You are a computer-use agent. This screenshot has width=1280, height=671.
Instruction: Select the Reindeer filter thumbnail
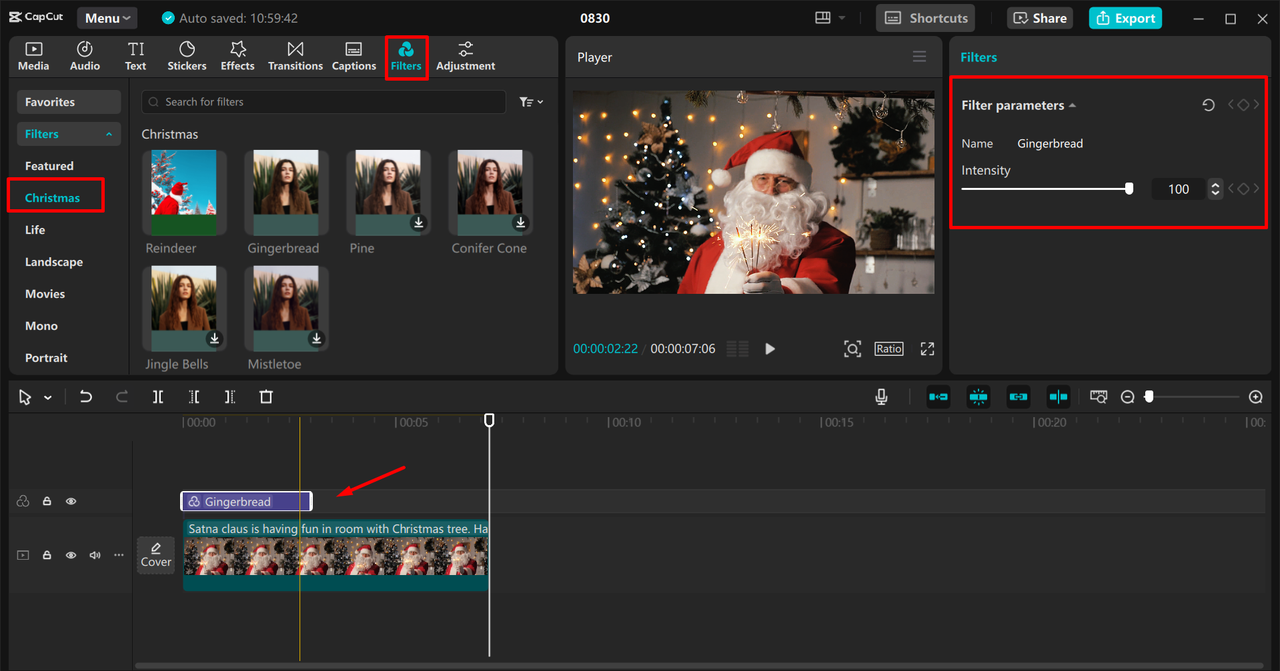[184, 192]
